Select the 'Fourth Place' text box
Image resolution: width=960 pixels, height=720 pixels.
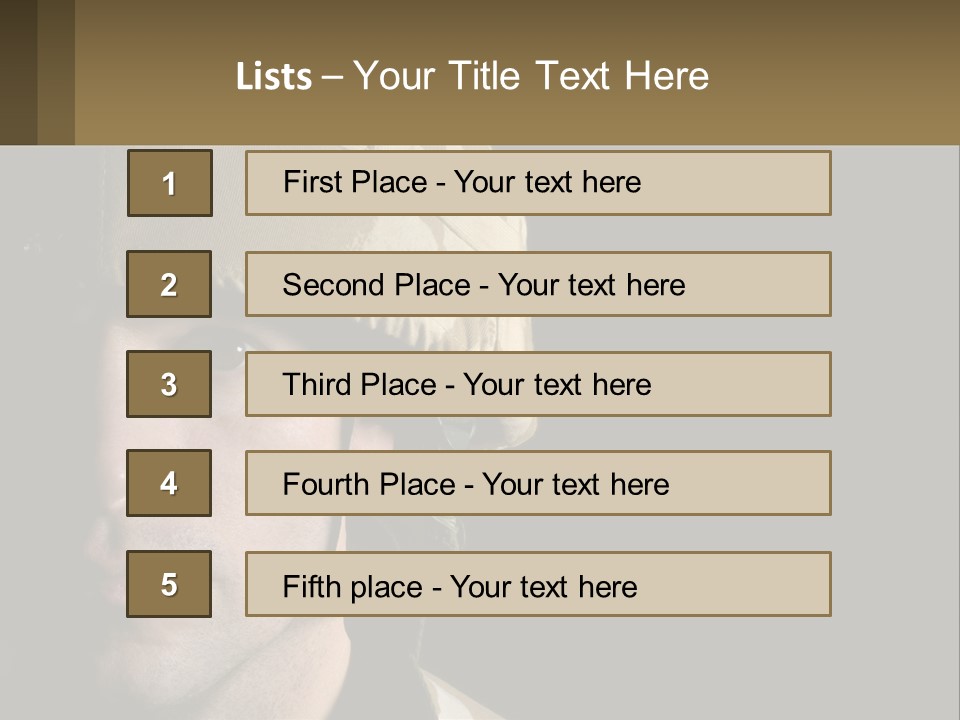538,483
